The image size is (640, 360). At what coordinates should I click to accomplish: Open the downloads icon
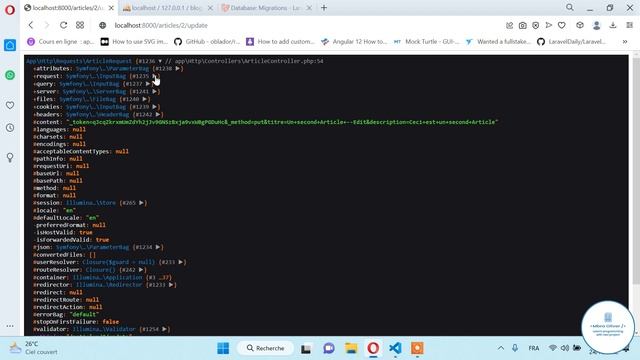coord(613,25)
